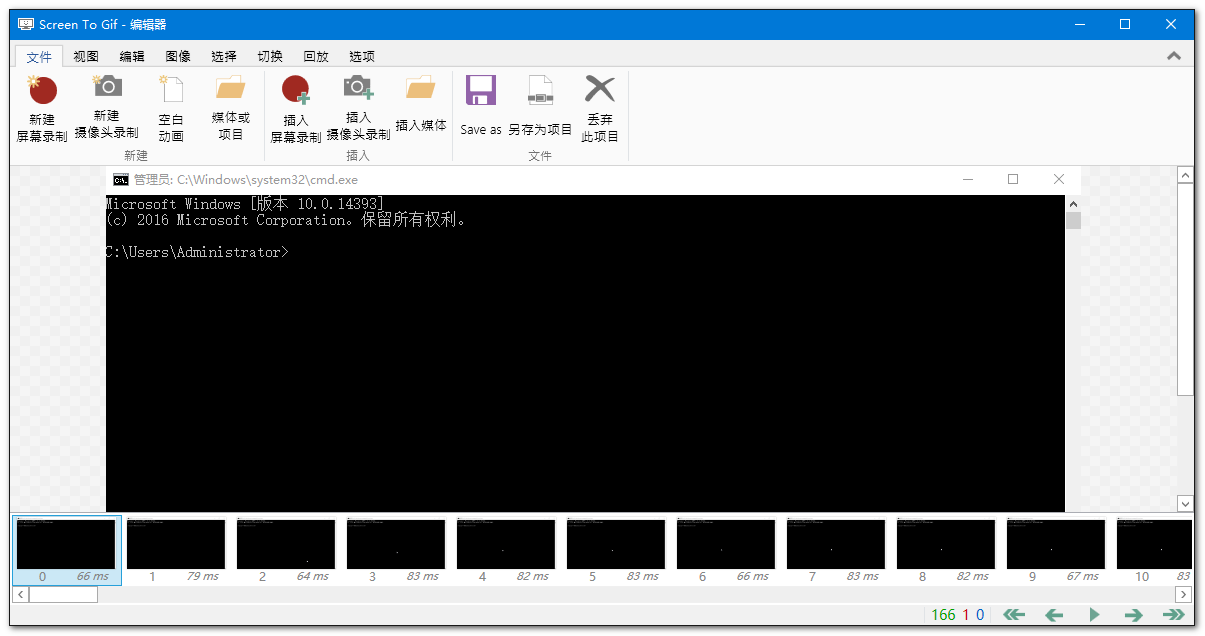Click the Save as floppy disk icon

(x=481, y=91)
